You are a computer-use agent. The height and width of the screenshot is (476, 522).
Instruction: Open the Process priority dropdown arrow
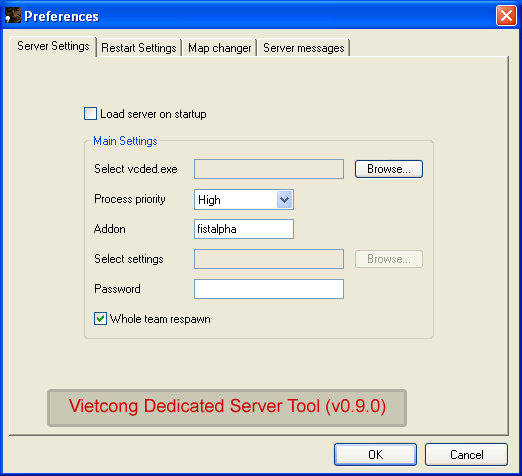(284, 200)
